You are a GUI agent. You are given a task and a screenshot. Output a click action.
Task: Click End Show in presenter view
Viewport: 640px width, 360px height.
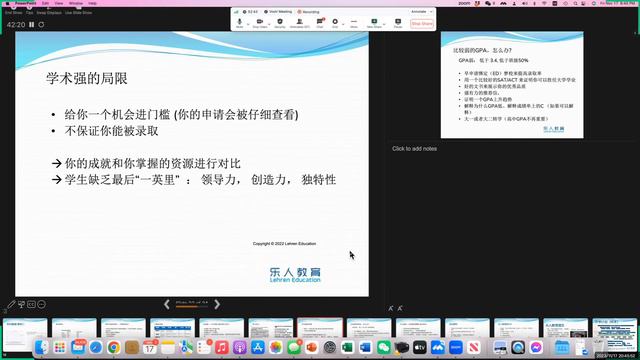click(13, 10)
